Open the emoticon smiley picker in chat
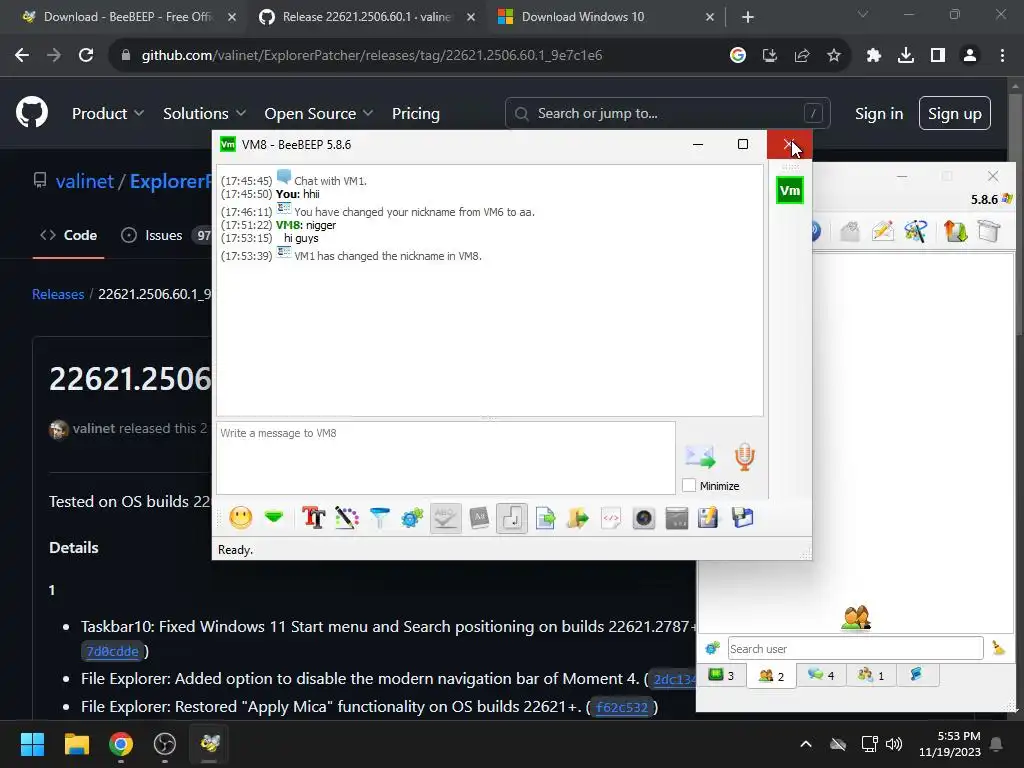The image size is (1024, 768). coord(240,518)
